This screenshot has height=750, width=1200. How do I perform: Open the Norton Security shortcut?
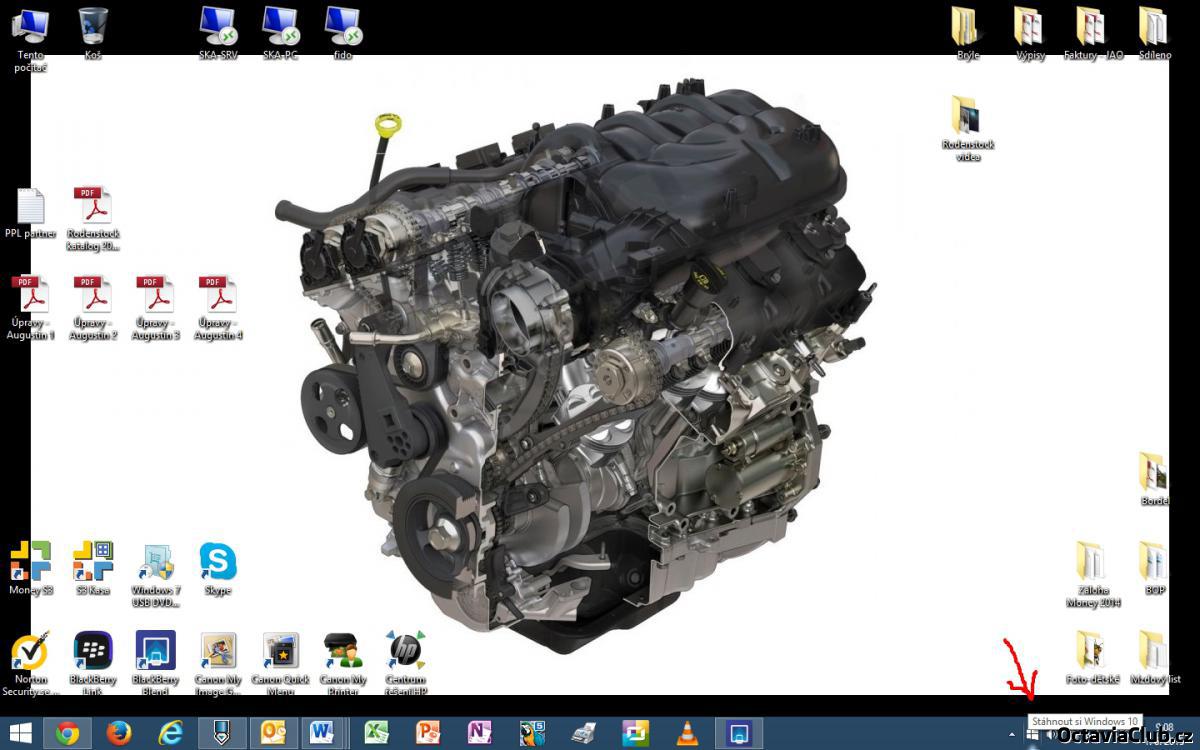tap(30, 652)
